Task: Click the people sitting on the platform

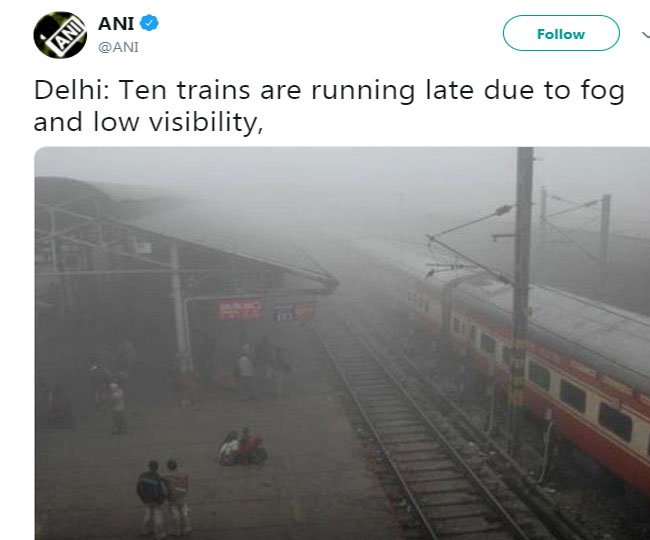Action: pyautogui.click(x=244, y=448)
